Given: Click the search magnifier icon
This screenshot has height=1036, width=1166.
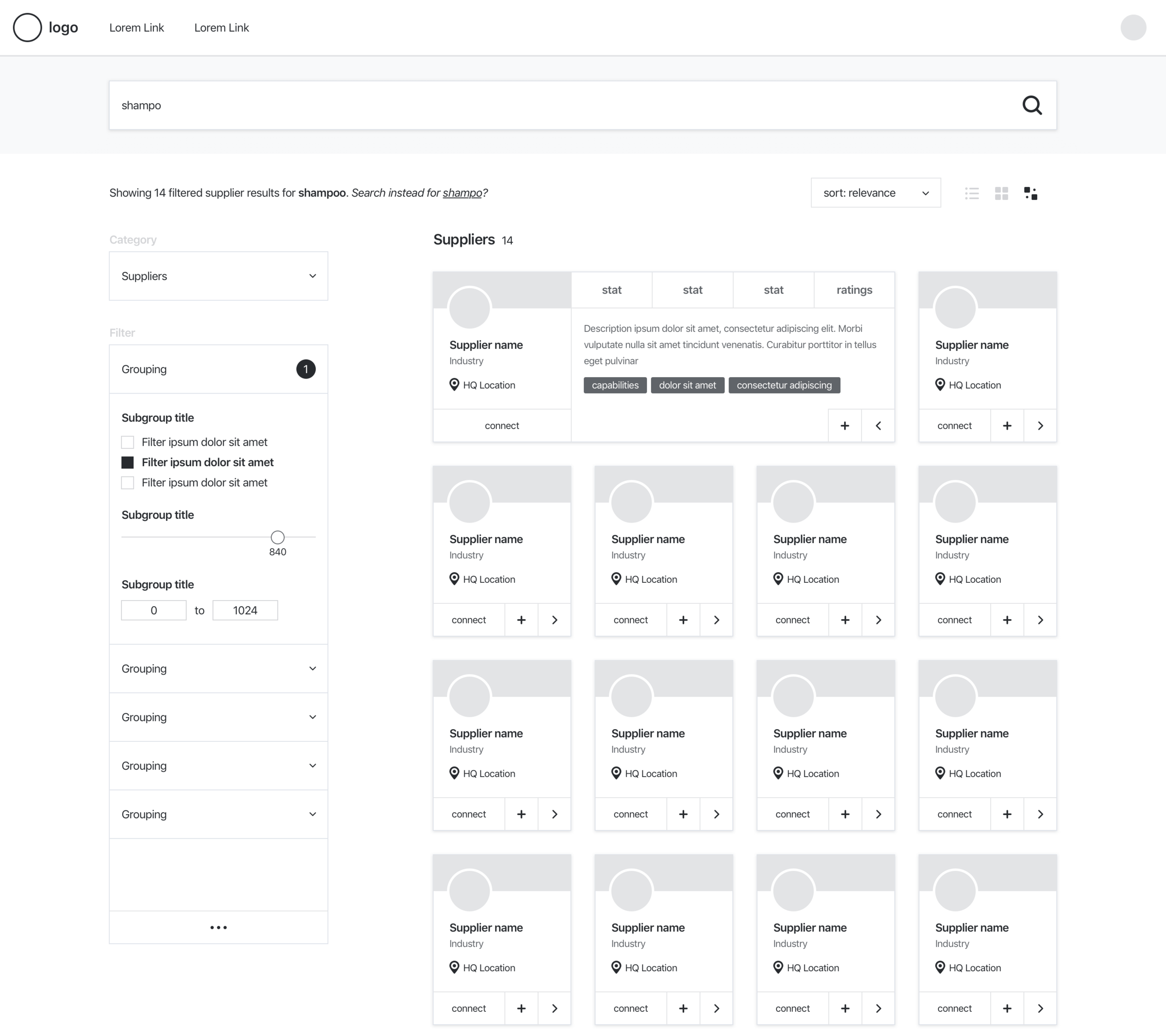Looking at the screenshot, I should point(1031,105).
